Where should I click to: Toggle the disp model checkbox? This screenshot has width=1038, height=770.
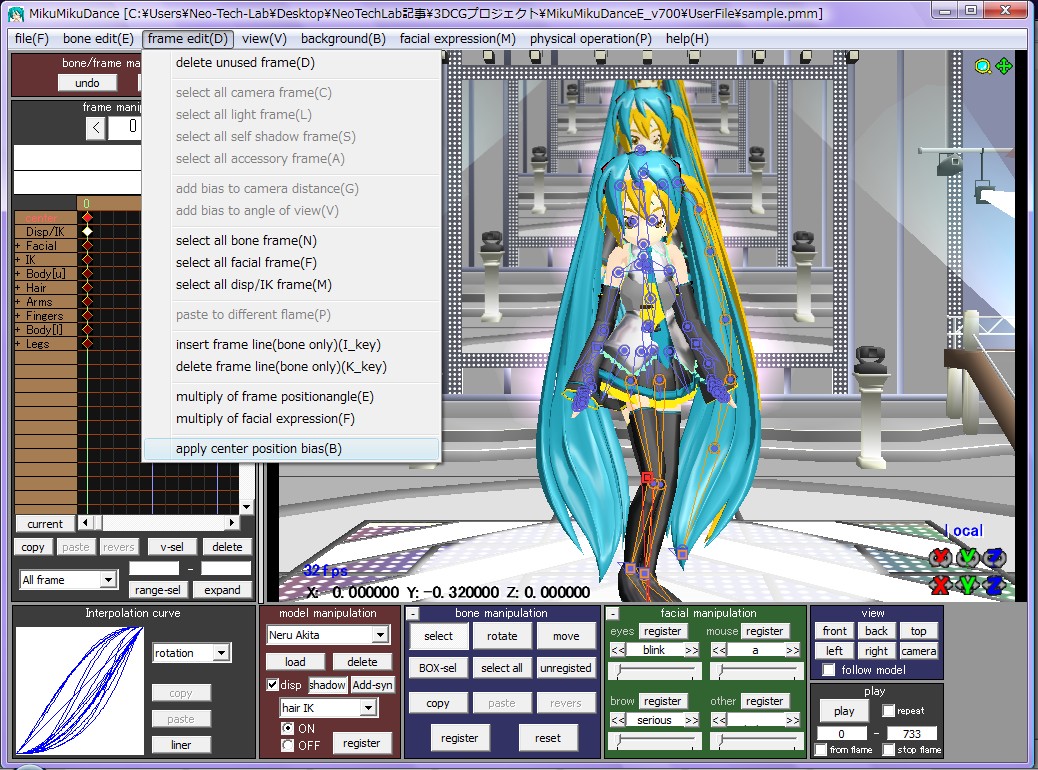(x=272, y=685)
